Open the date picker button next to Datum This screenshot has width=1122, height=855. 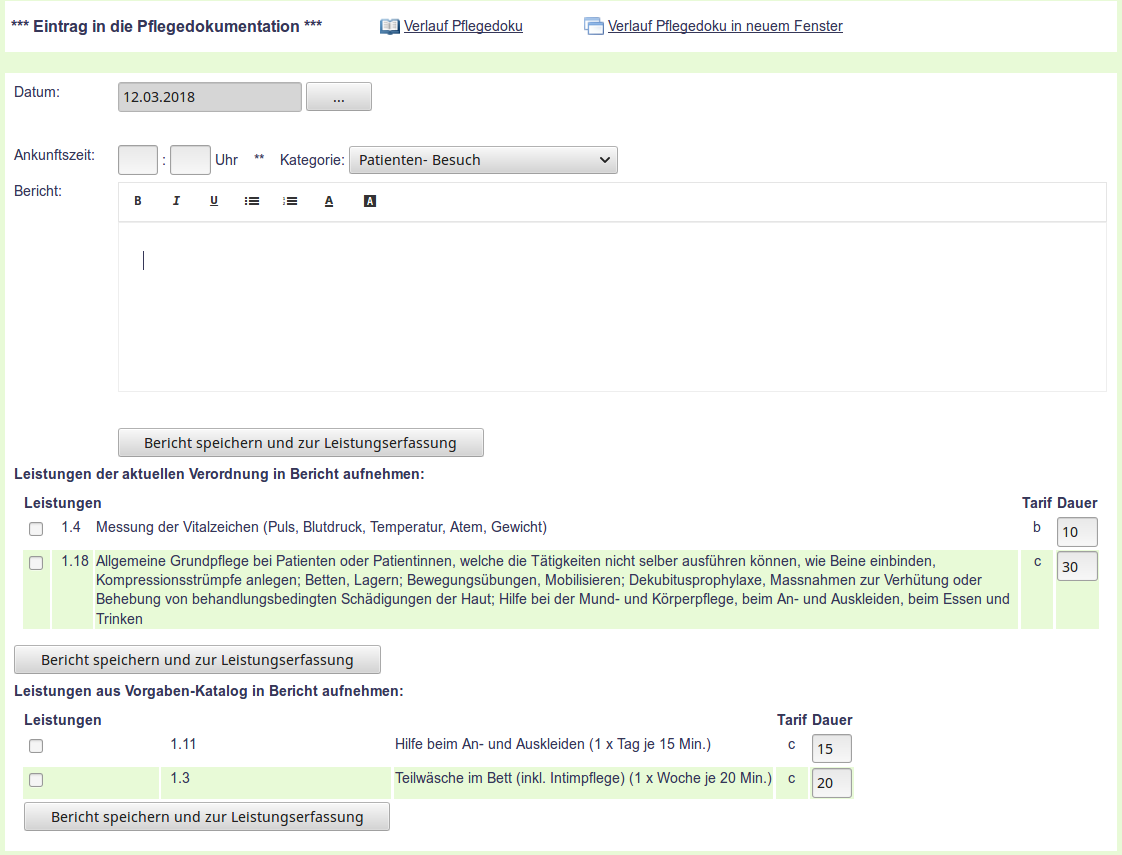338,97
